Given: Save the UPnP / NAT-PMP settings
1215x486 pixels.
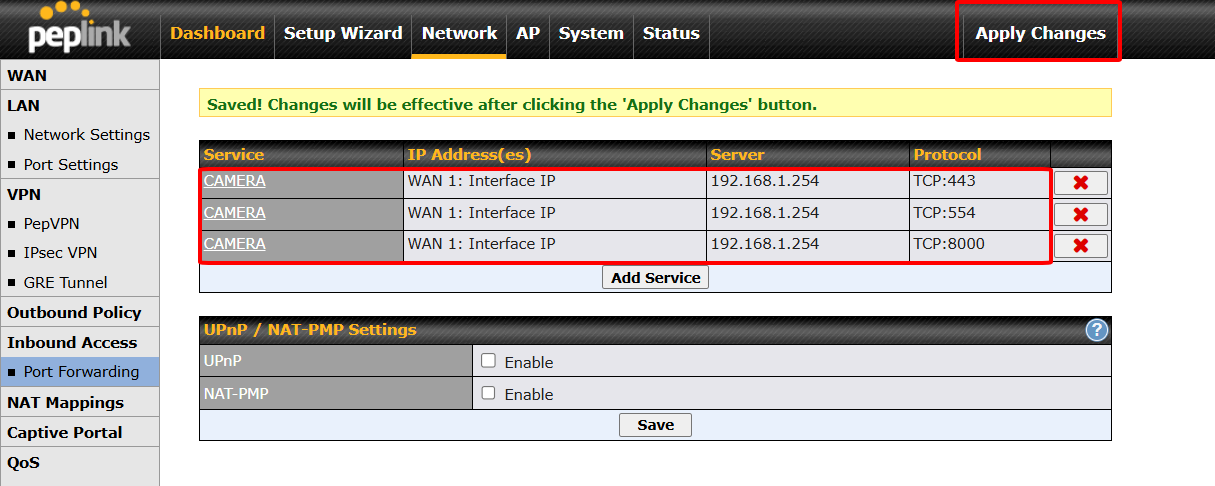Looking at the screenshot, I should (655, 425).
